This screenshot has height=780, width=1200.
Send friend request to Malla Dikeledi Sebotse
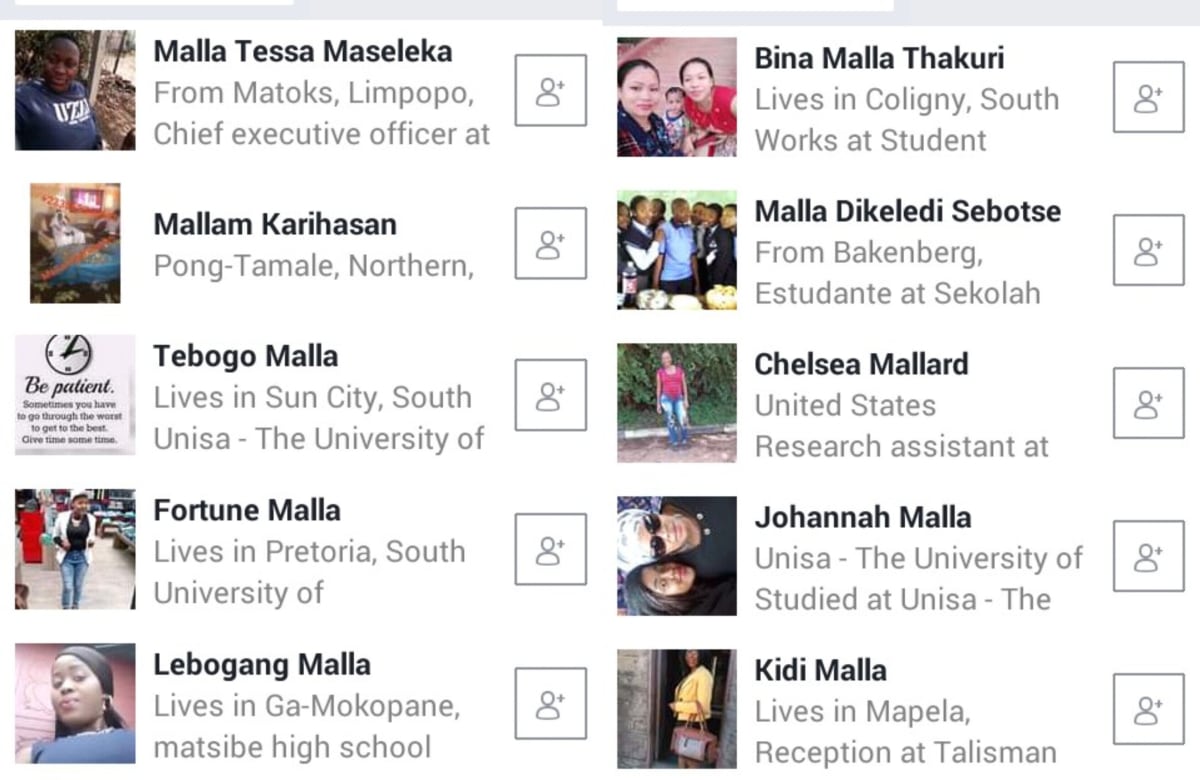pyautogui.click(x=1148, y=250)
